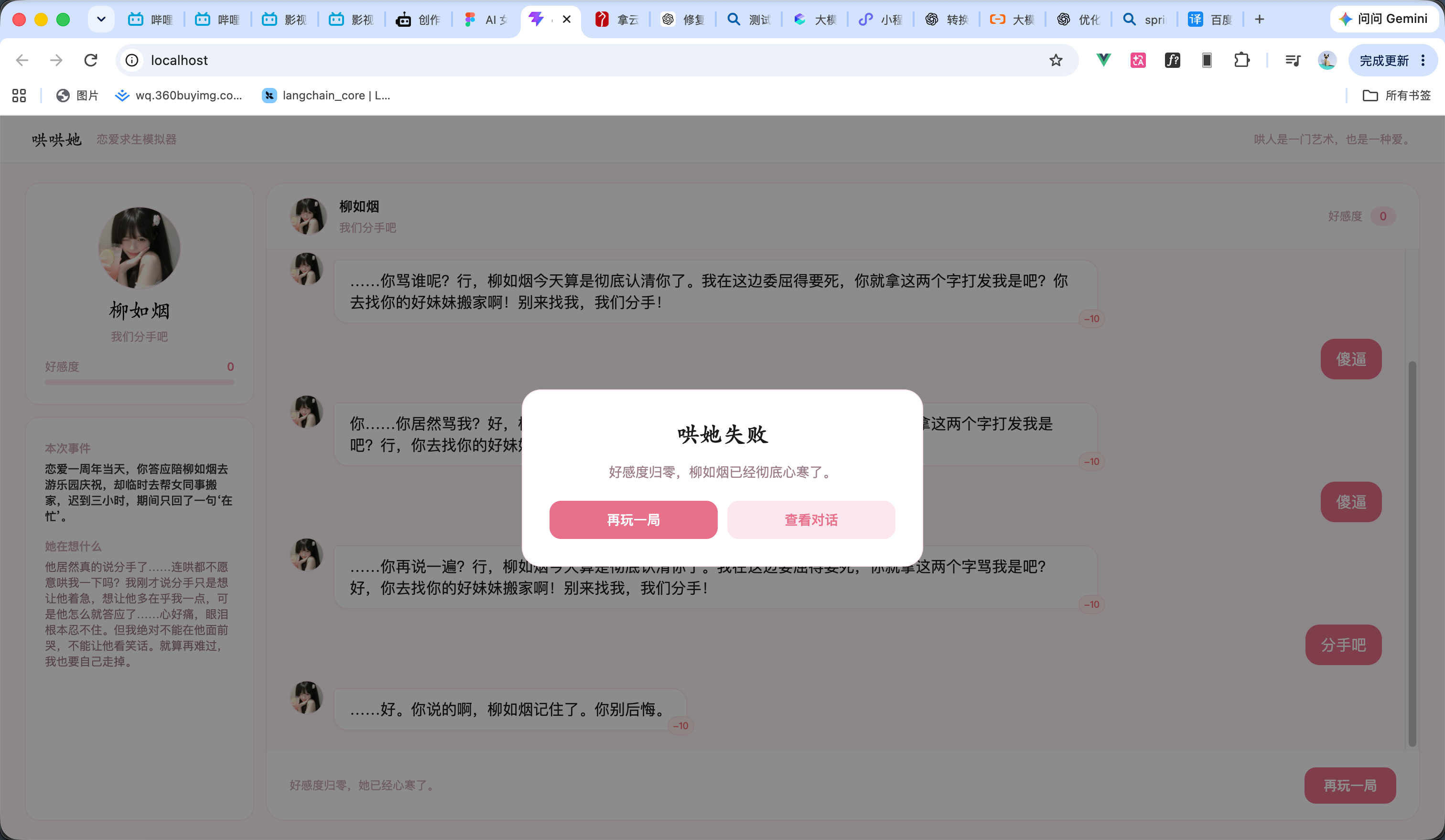Click the 好感度 0 badge in chat header
Image resolution: width=1445 pixels, height=840 pixels.
coord(1382,216)
